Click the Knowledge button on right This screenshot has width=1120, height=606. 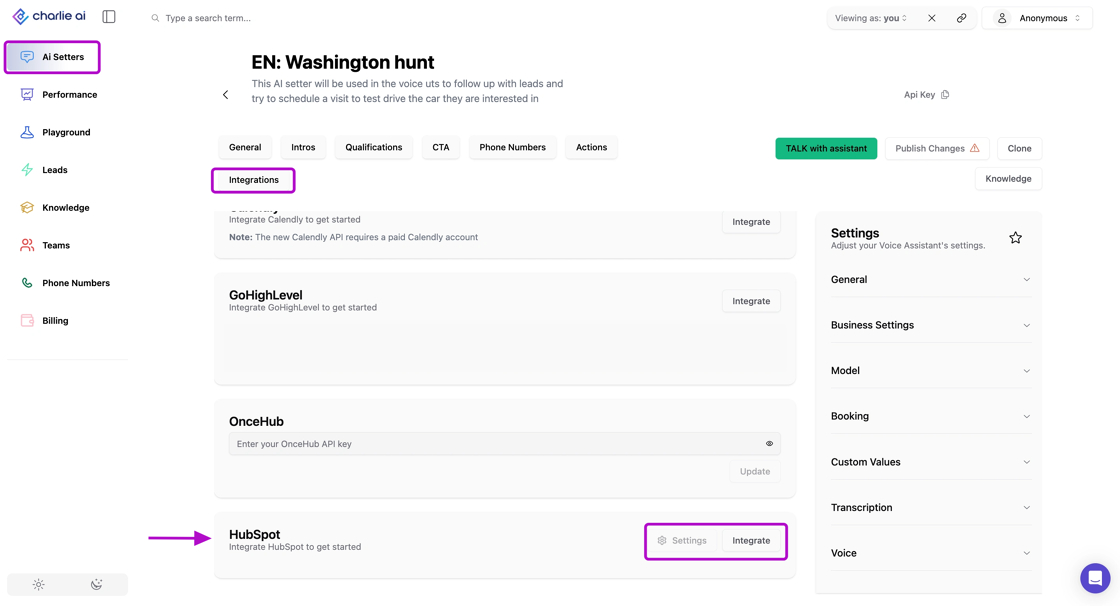pos(1009,179)
